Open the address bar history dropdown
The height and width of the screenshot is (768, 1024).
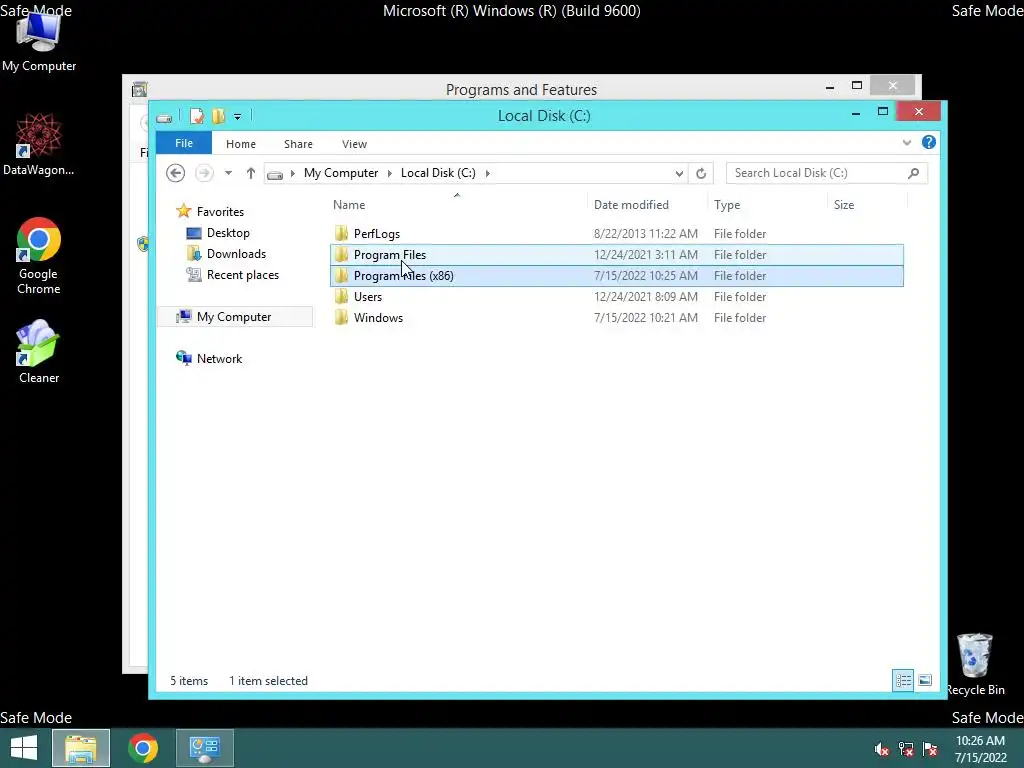[x=679, y=173]
